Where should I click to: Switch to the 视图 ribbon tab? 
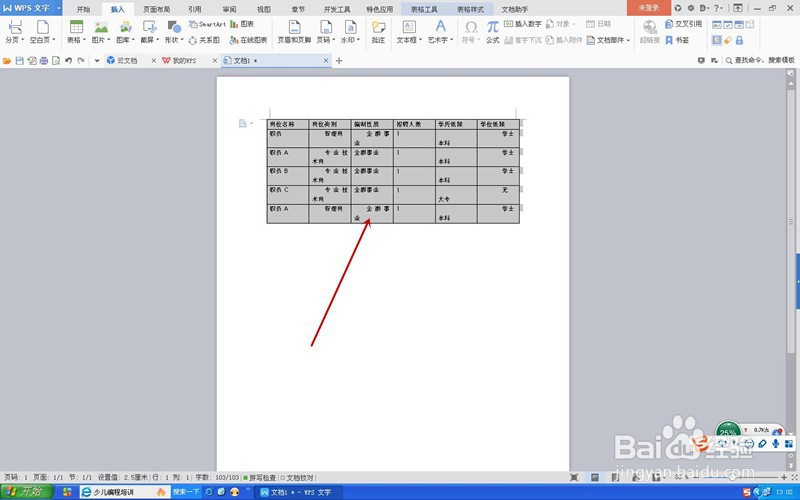264,9
